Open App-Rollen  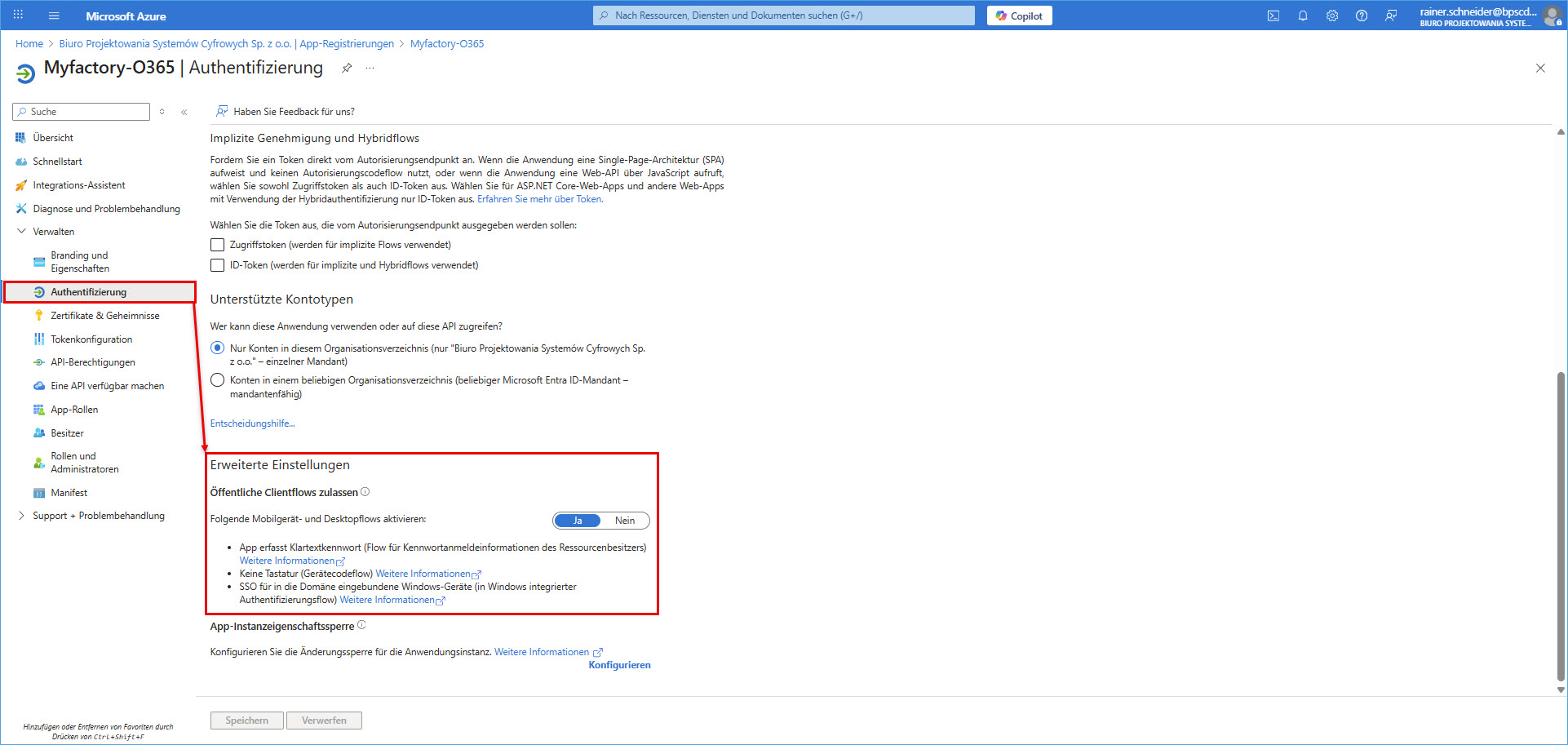(74, 410)
